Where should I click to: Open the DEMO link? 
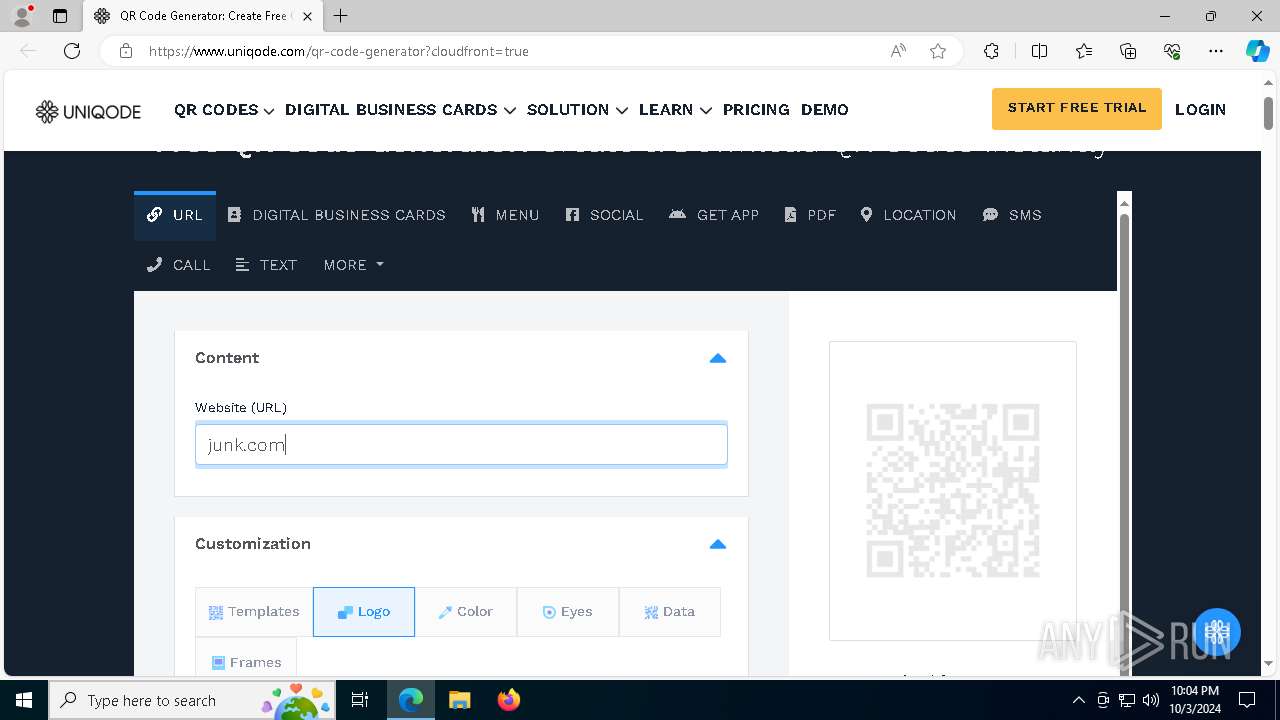tap(824, 110)
